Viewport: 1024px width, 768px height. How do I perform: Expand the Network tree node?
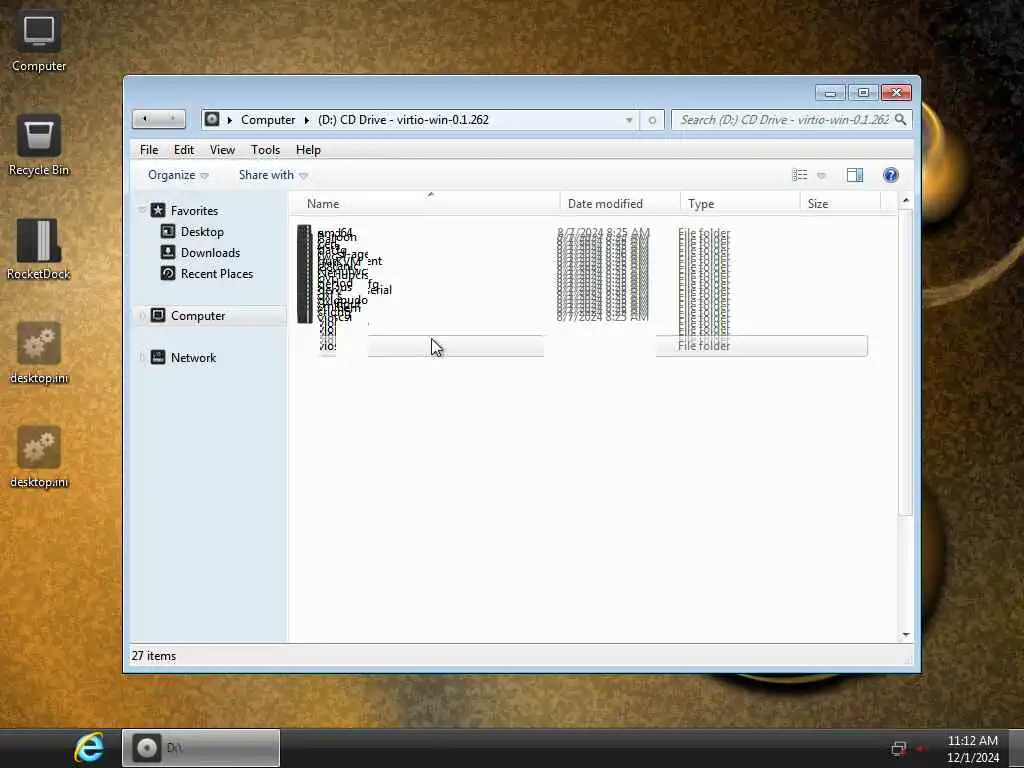pos(142,358)
